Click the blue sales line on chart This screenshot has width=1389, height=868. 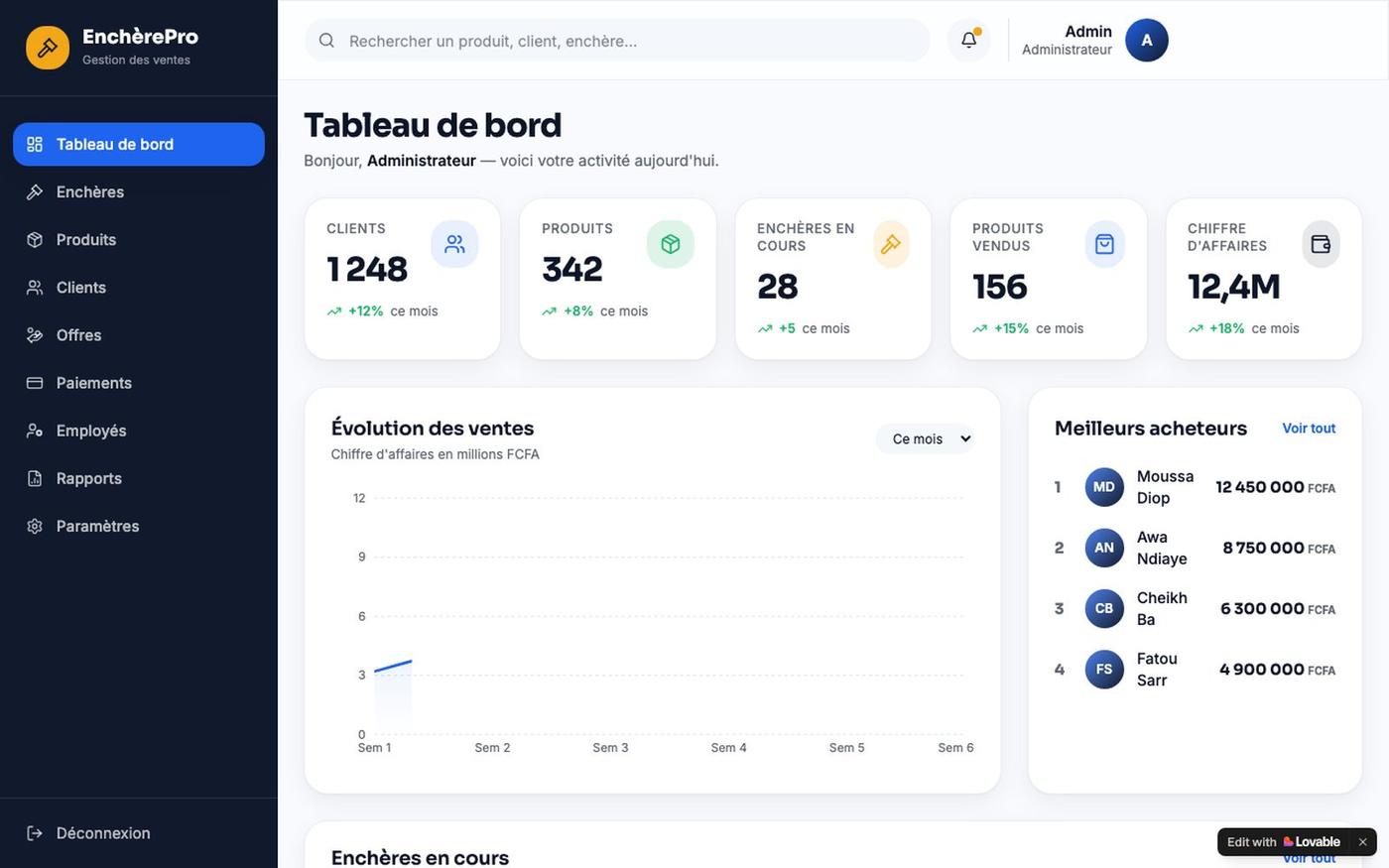tap(393, 666)
